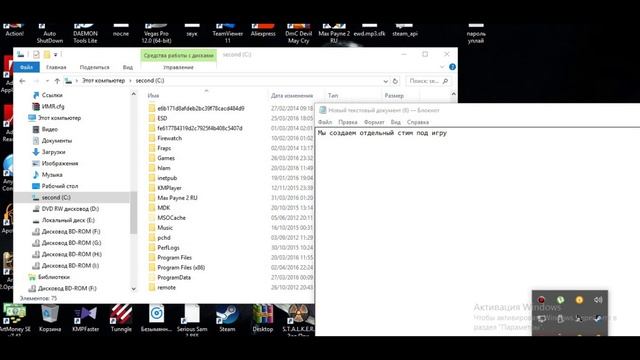The height and width of the screenshot is (360, 640).
Task: Click Этот компьютер in the address breadcrumb
Action: [104, 81]
